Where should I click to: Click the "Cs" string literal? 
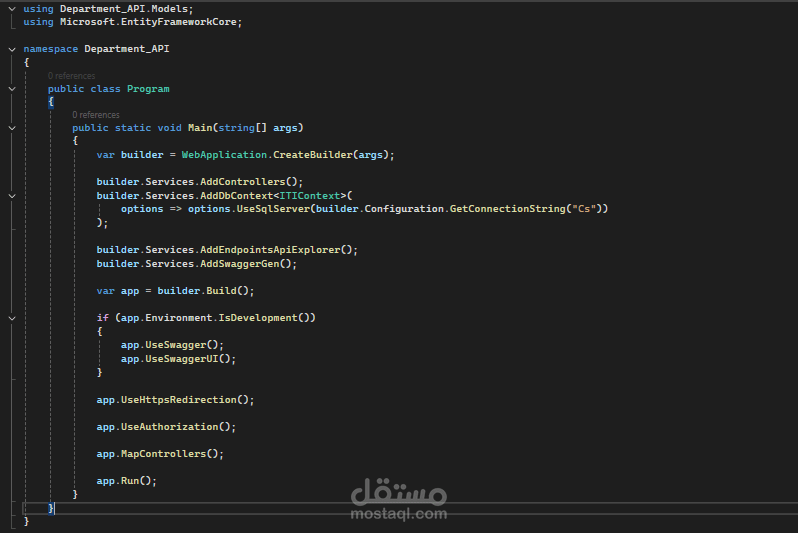pos(584,209)
